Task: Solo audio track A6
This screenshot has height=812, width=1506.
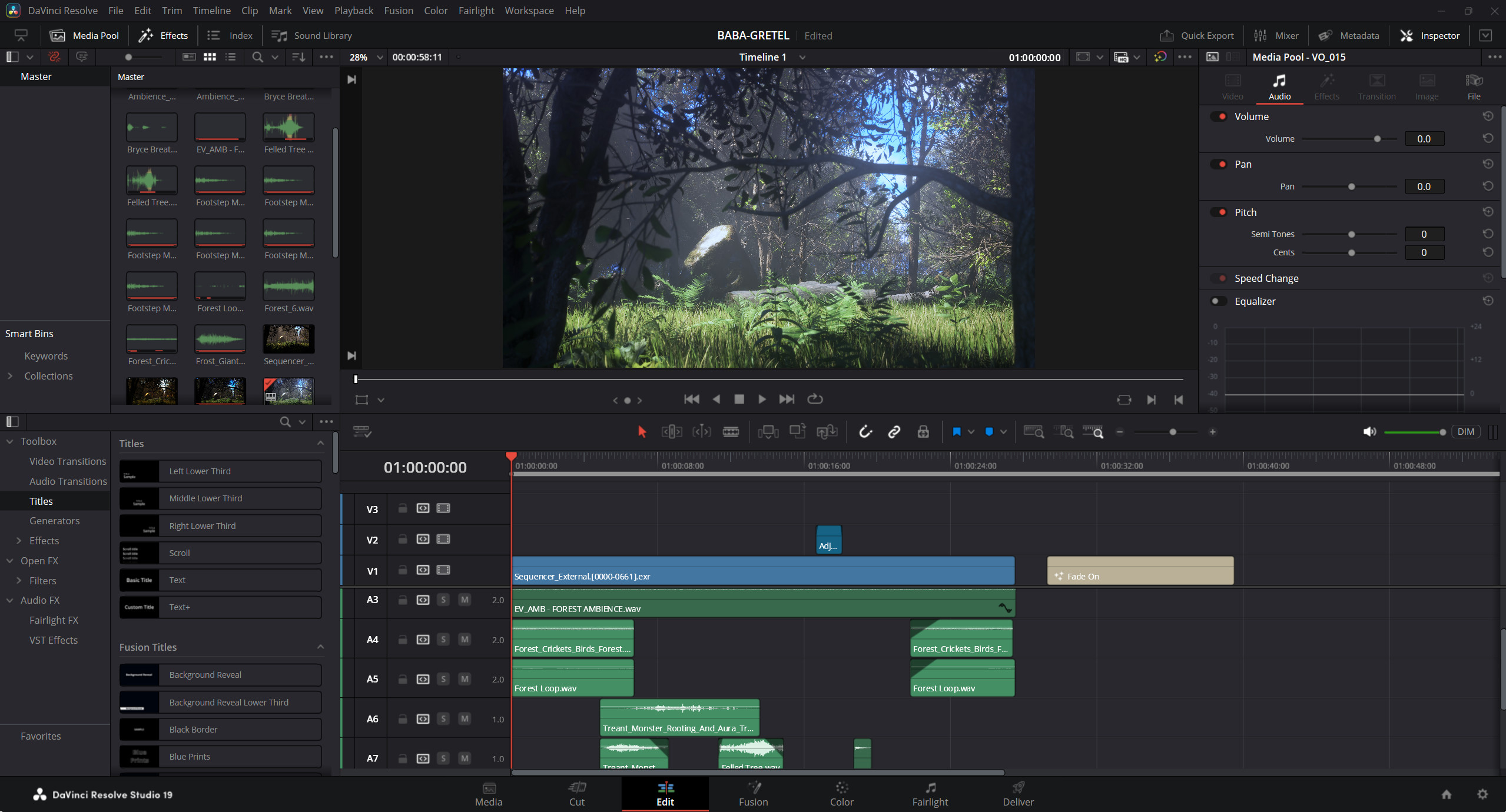Action: [443, 718]
